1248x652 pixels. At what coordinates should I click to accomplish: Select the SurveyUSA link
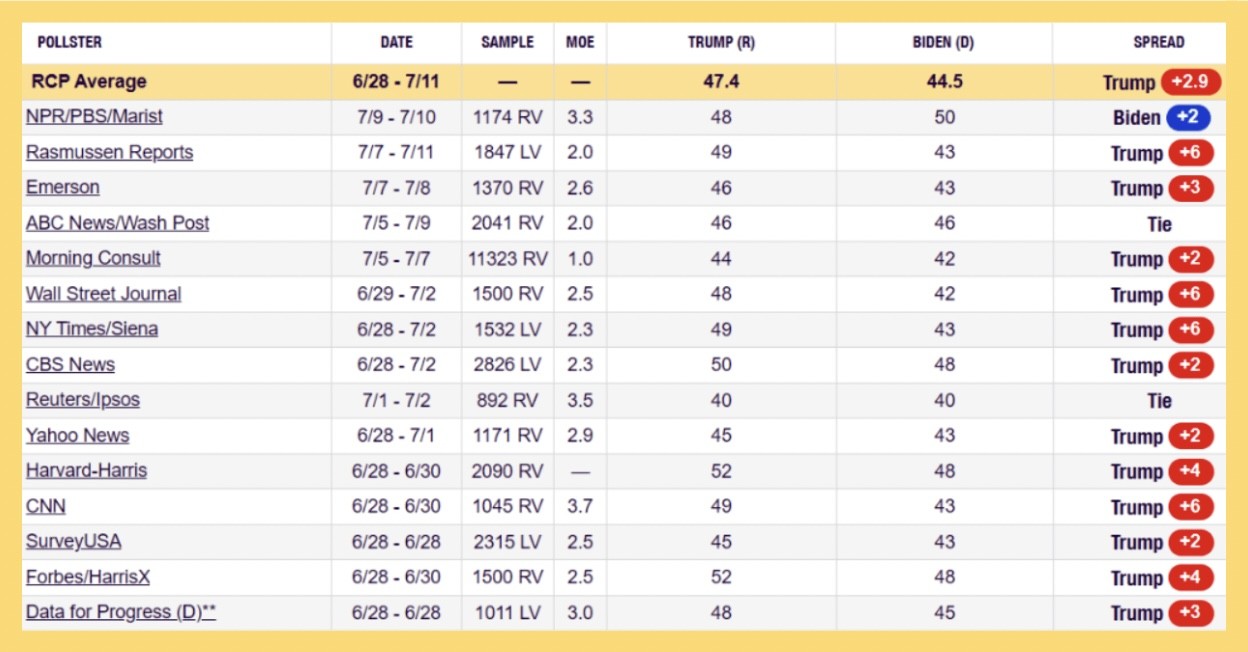pyautogui.click(x=74, y=542)
